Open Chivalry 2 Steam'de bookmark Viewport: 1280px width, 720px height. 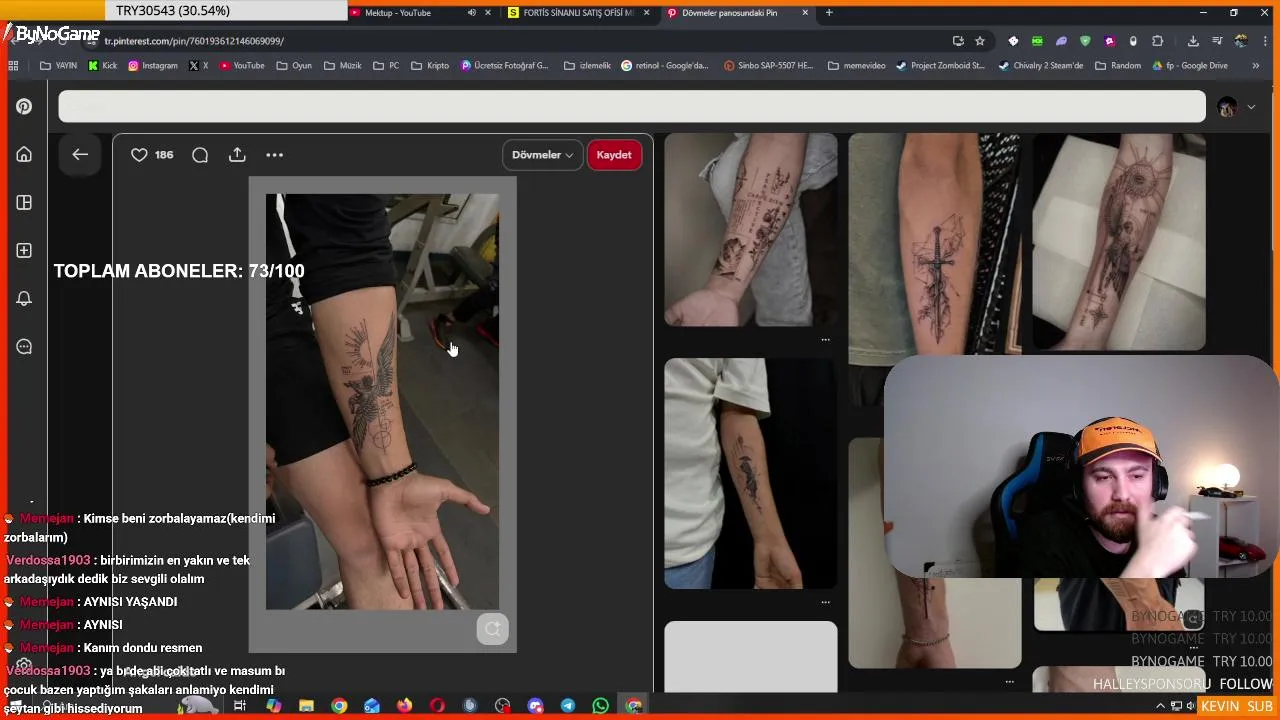pos(1041,66)
